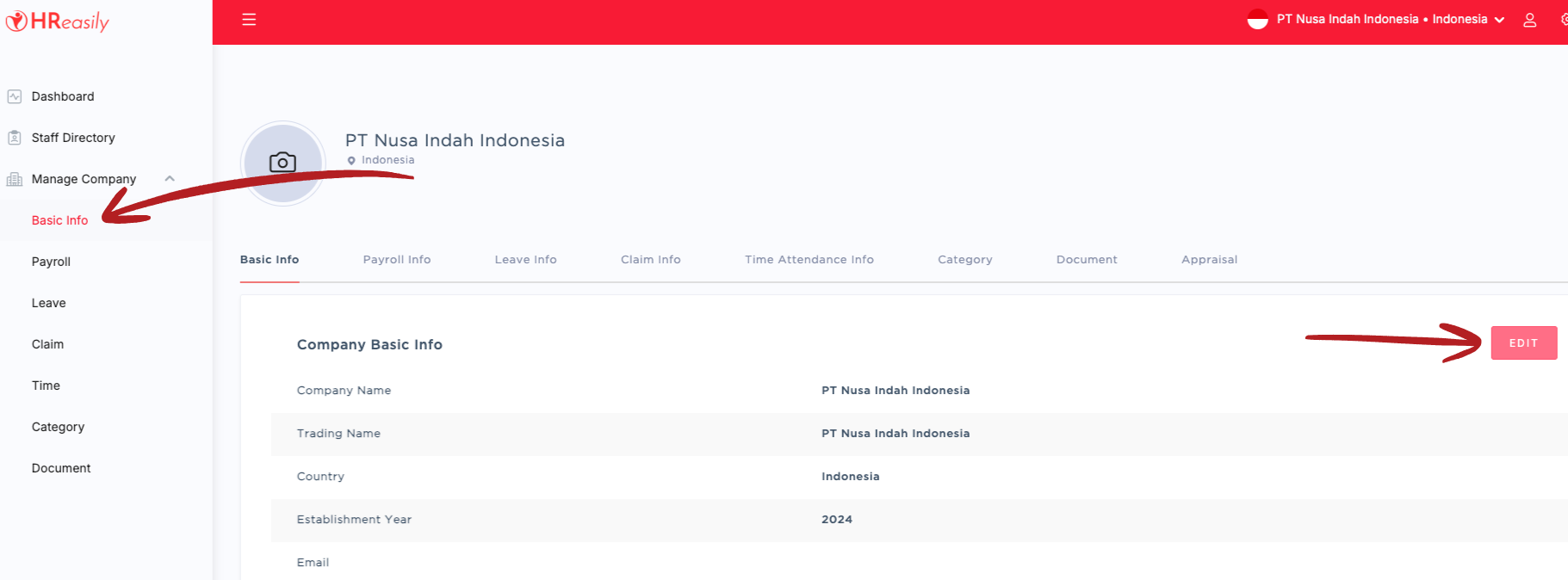Open the settings gear icon at the top right
The image size is (1568, 580).
[x=1564, y=20]
